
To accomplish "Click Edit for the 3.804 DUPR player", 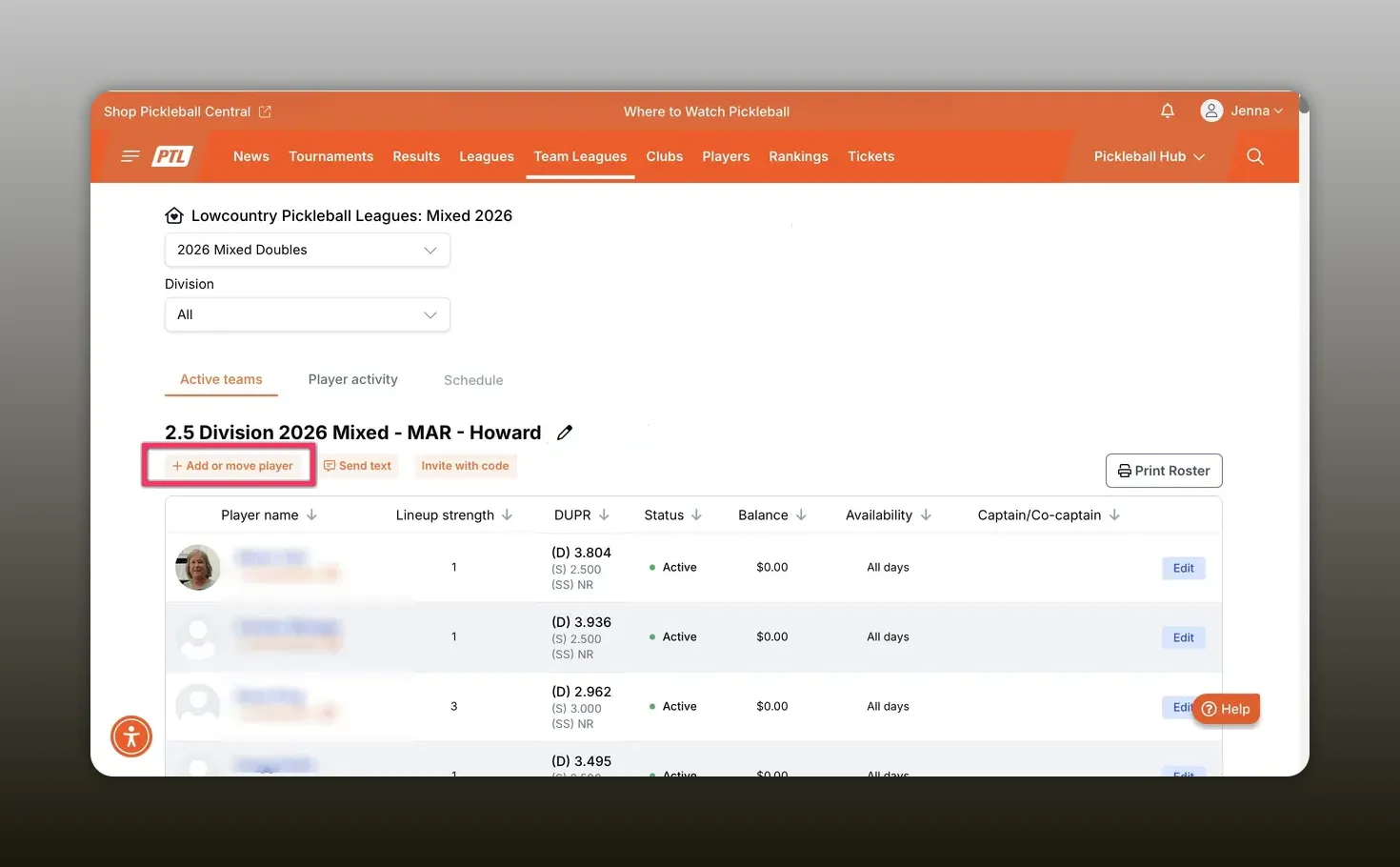I will (x=1184, y=568).
